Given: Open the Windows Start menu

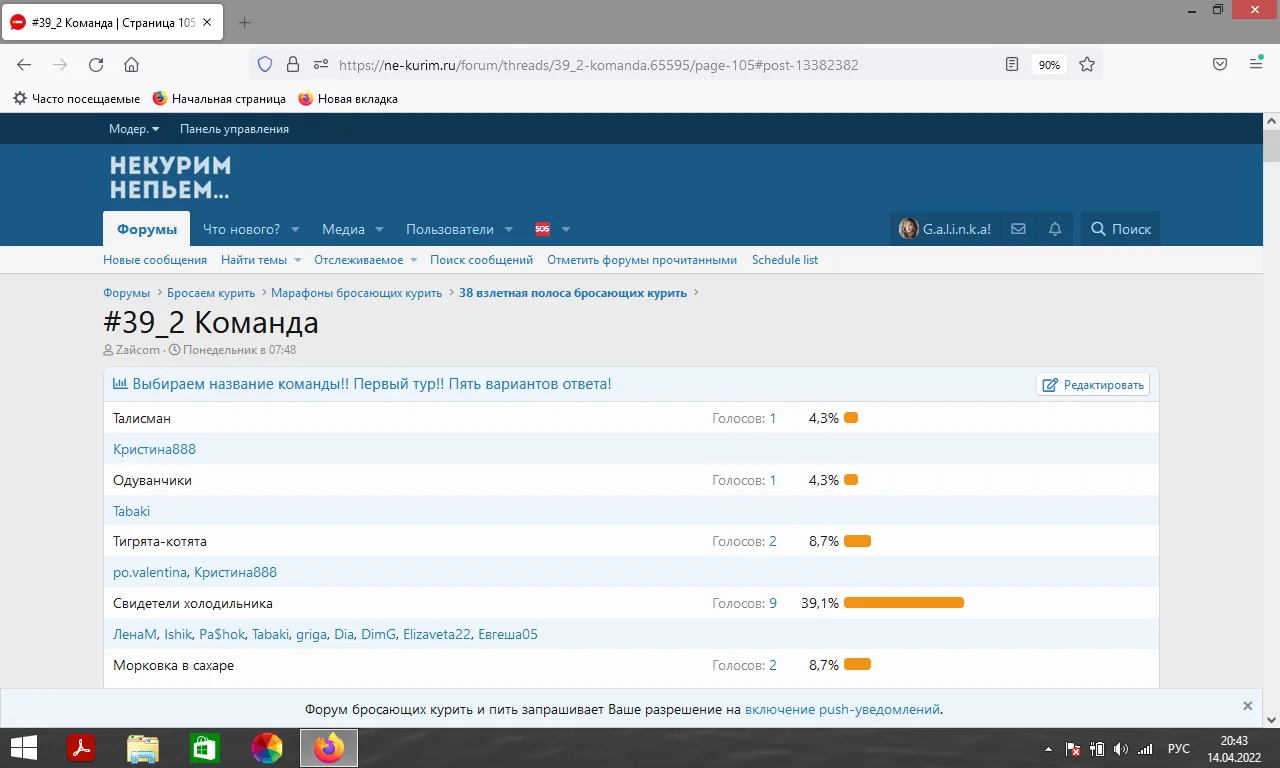Looking at the screenshot, I should [23, 748].
